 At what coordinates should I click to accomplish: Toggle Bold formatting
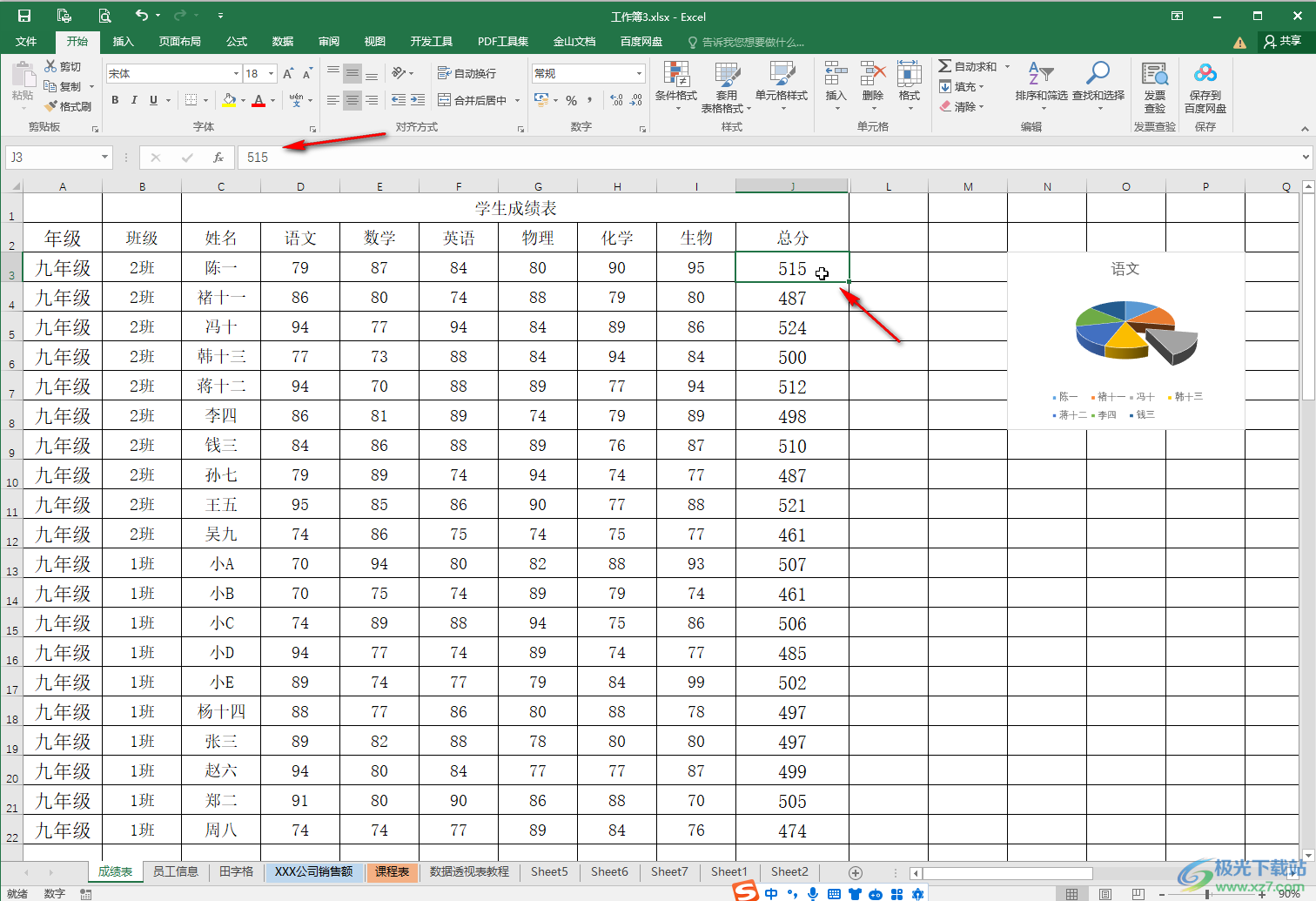tap(115, 100)
